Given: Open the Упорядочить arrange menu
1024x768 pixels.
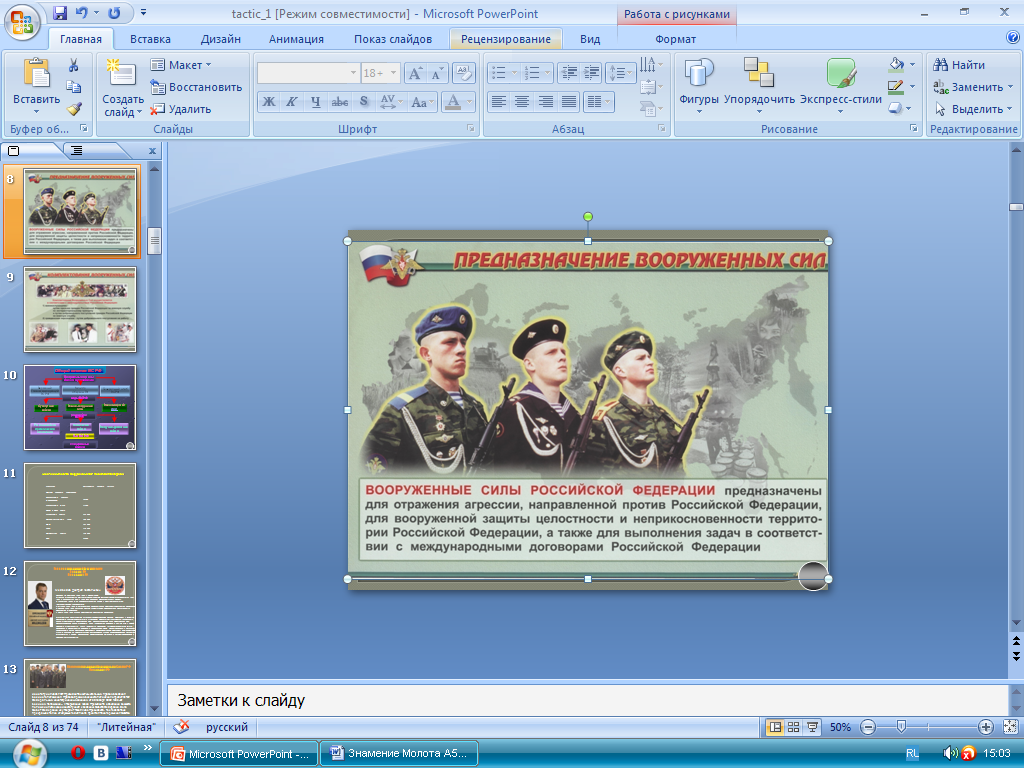Looking at the screenshot, I should pyautogui.click(x=759, y=86).
